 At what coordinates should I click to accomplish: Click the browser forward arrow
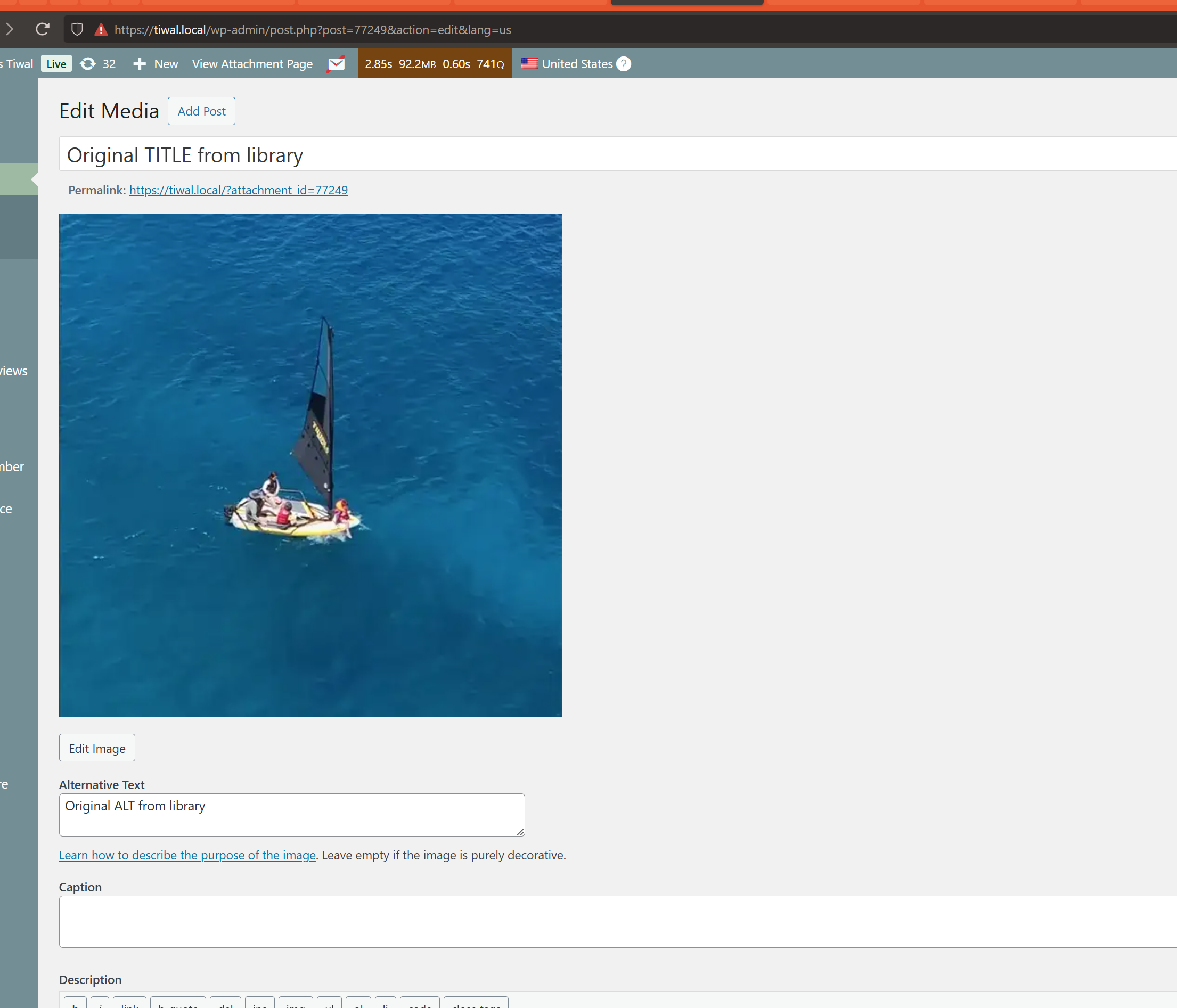9,29
